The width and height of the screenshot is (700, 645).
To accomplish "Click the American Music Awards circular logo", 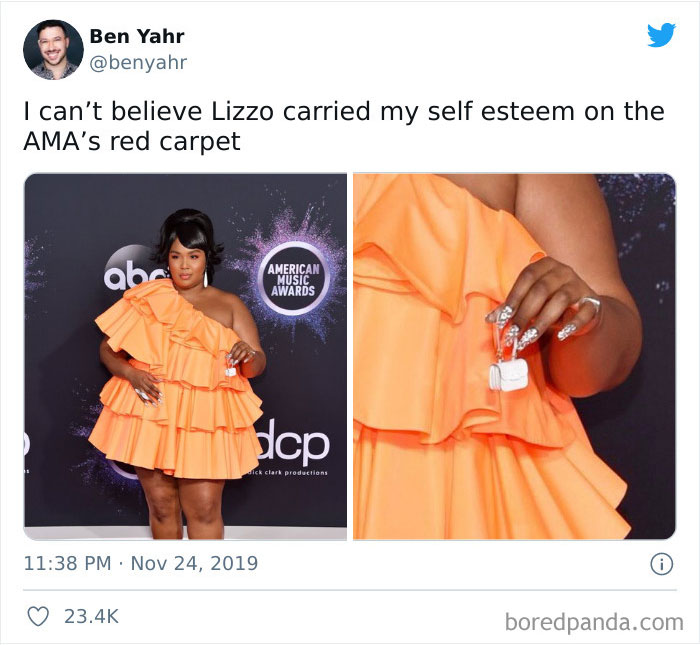I will 293,279.
